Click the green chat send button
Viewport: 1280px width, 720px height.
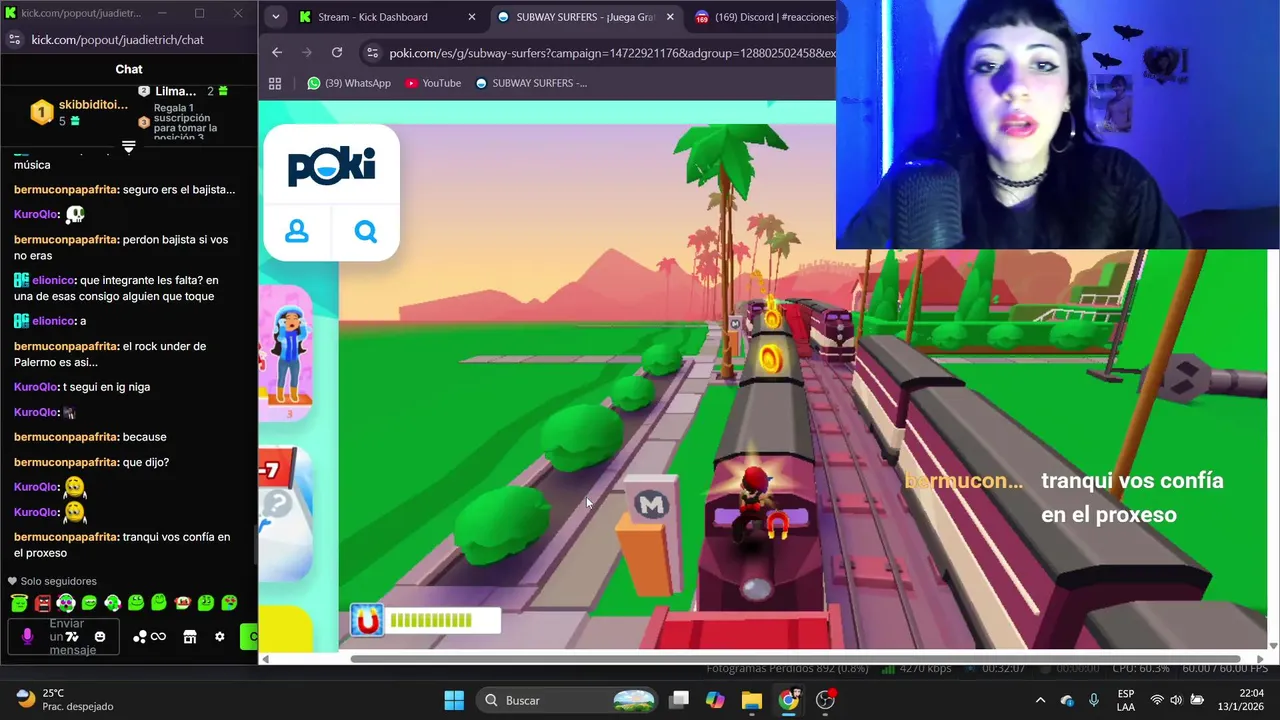click(250, 636)
